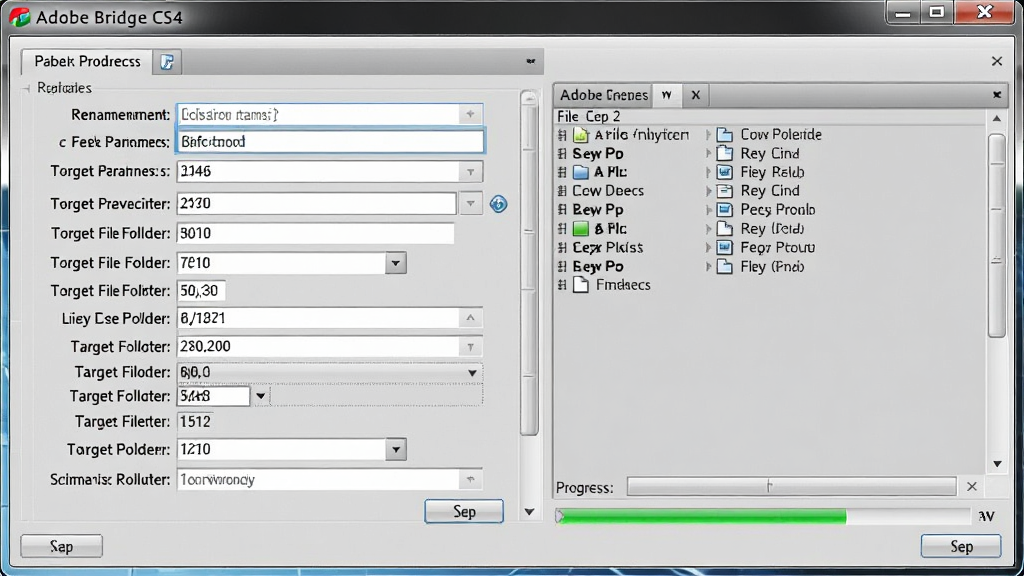The image size is (1024, 576).
Task: Collapse the Replaces section
Action: pos(27,88)
